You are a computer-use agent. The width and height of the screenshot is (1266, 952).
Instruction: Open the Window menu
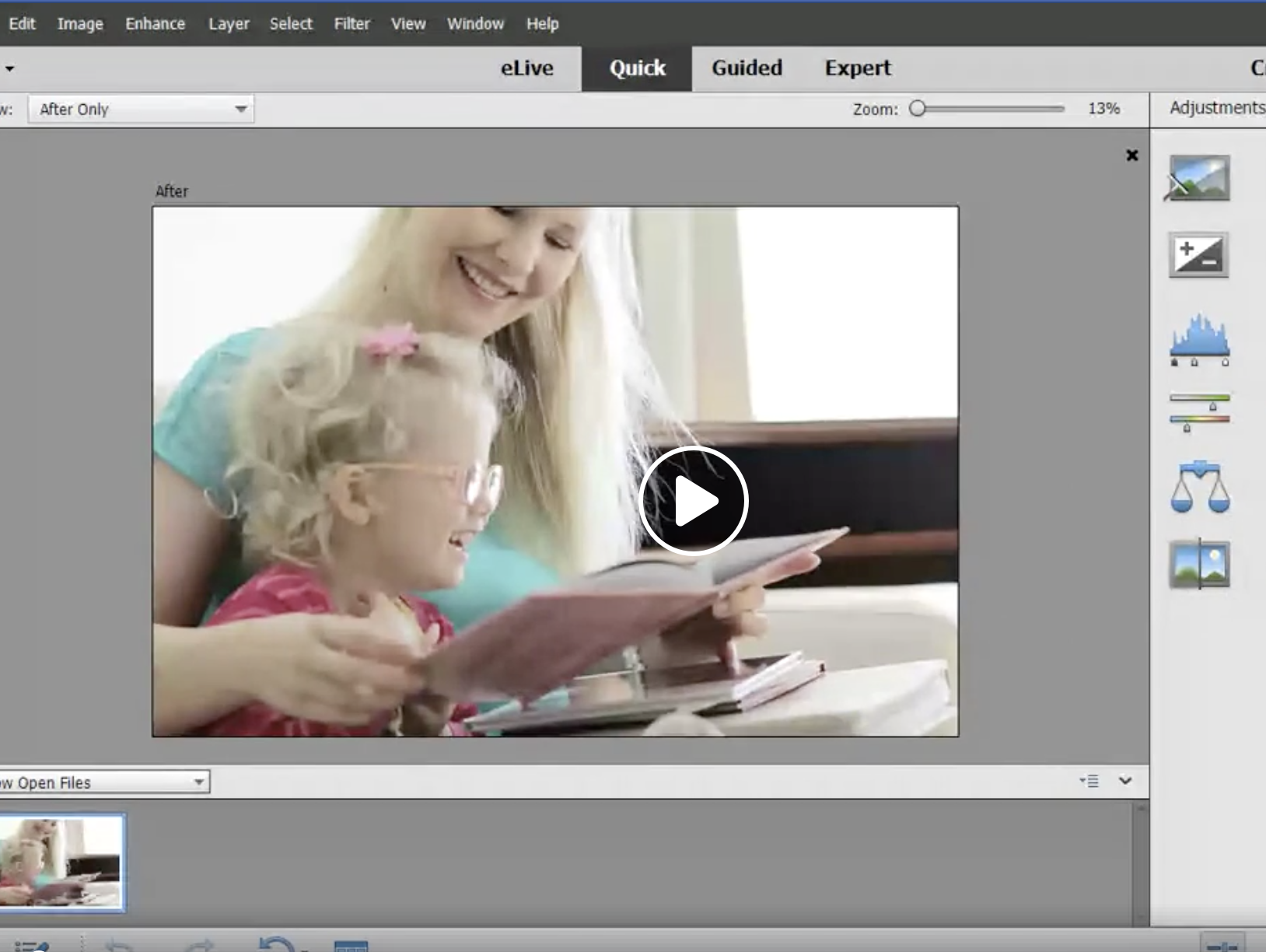475,23
